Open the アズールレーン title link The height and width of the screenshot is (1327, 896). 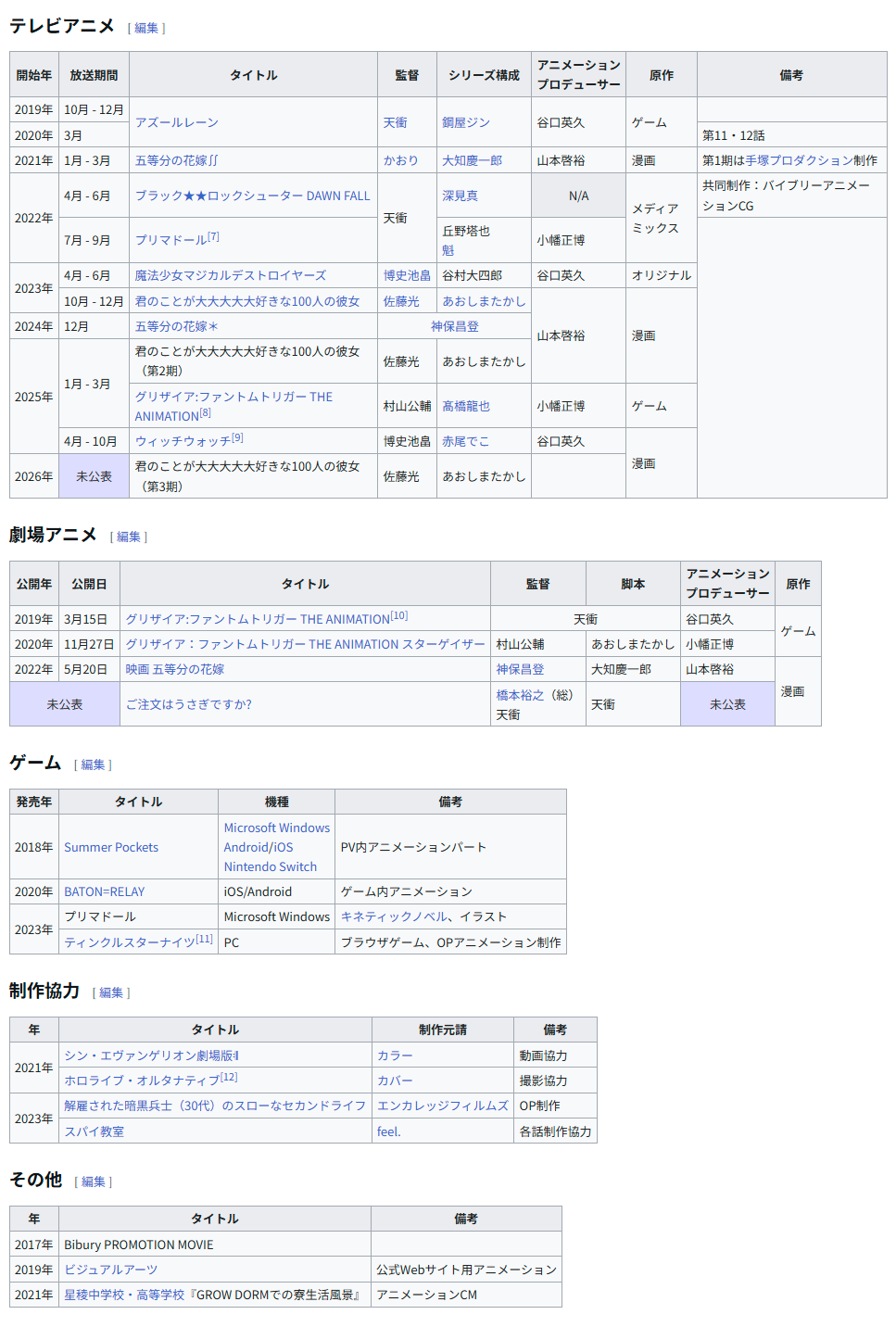coord(177,122)
